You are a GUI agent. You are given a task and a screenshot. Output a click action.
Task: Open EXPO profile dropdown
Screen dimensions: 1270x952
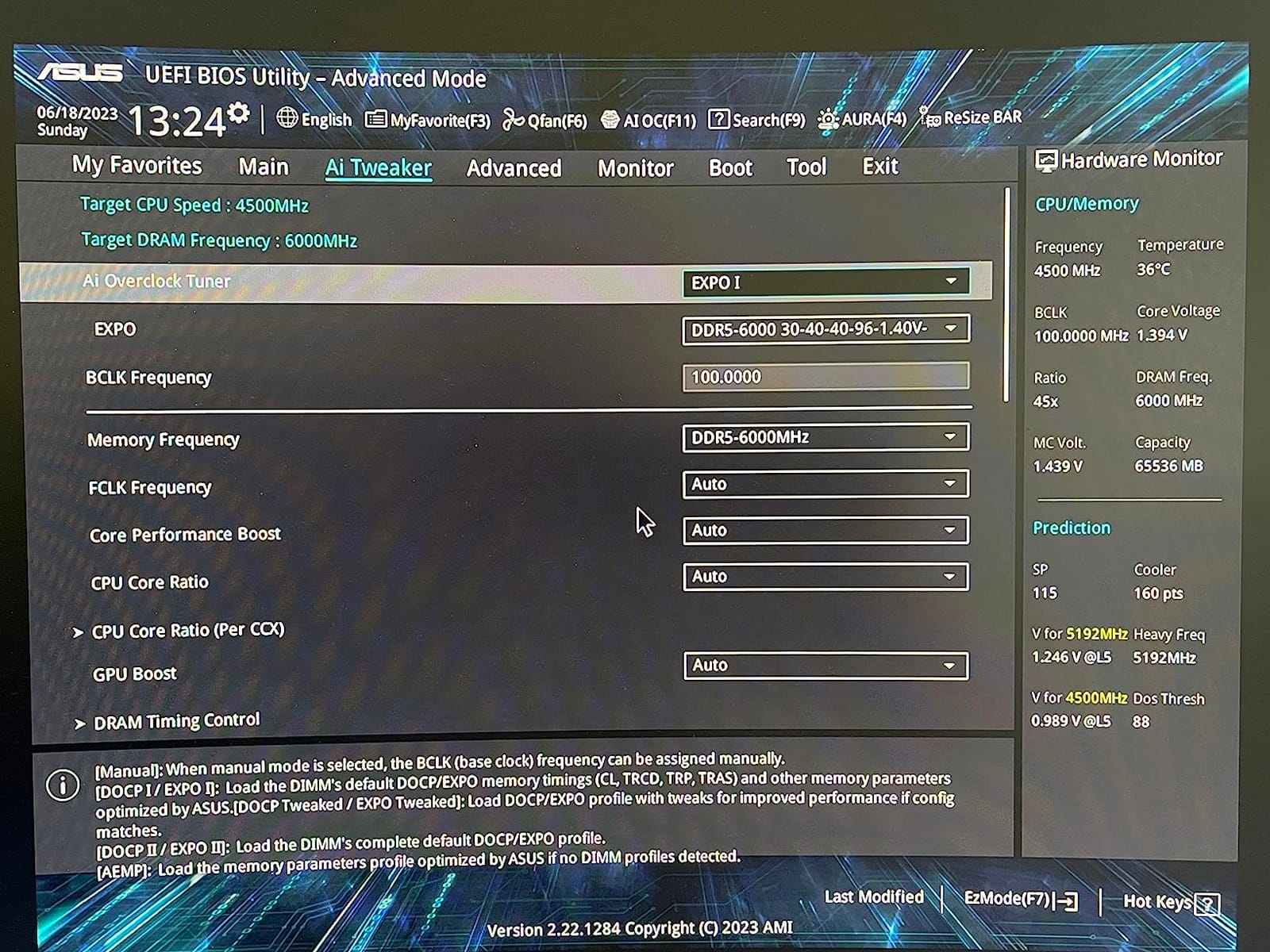click(825, 329)
